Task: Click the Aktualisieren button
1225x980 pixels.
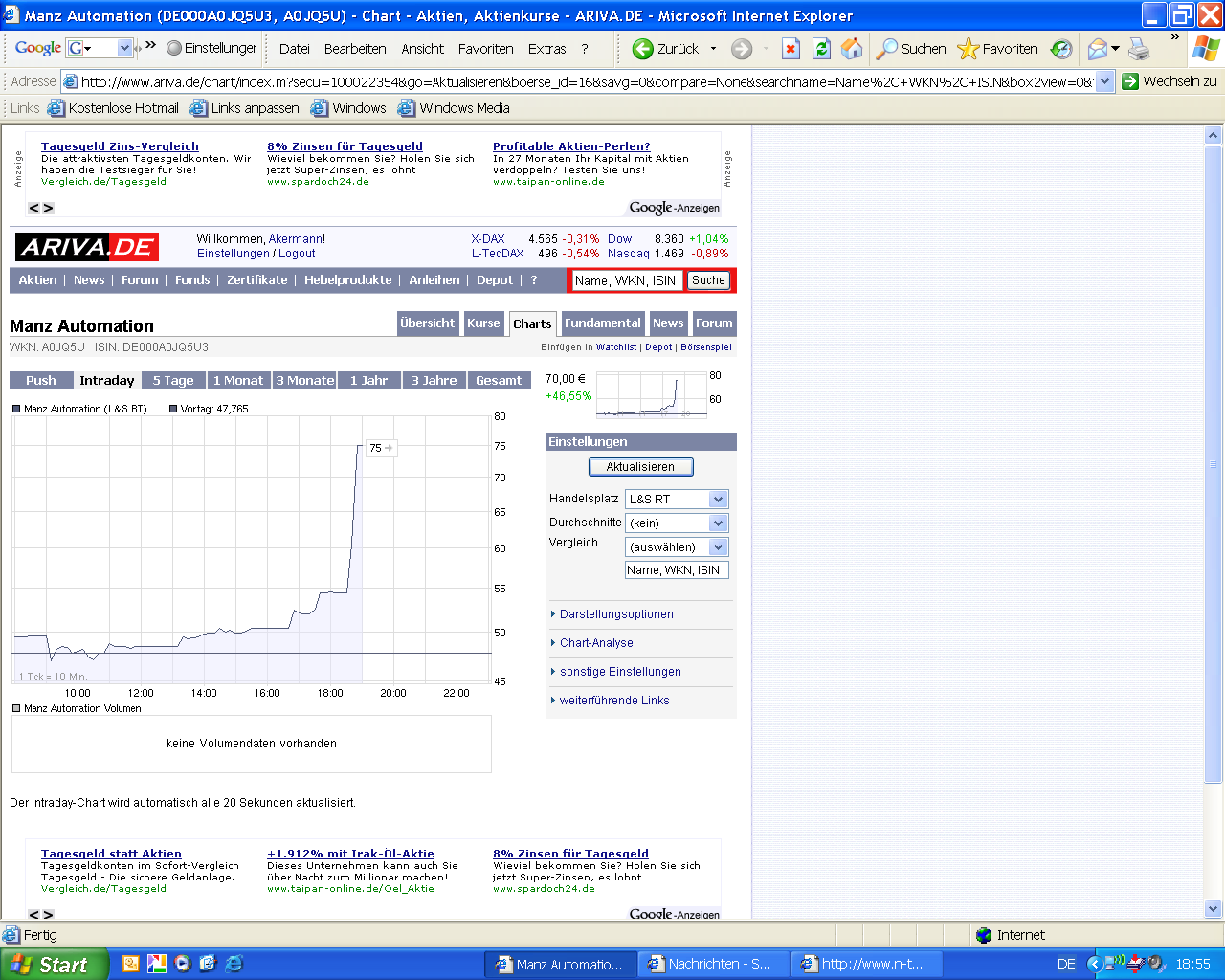Action: (640, 467)
